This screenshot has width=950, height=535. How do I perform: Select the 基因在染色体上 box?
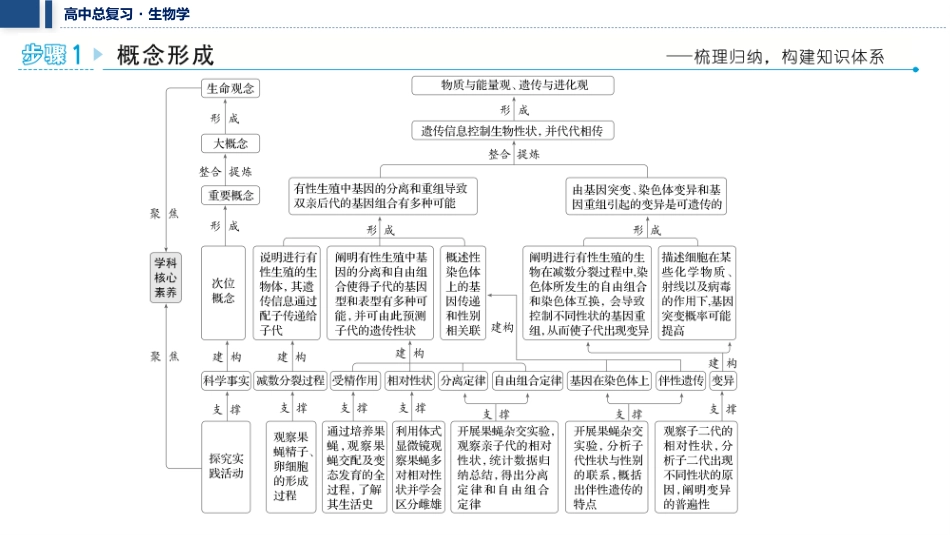pos(610,380)
